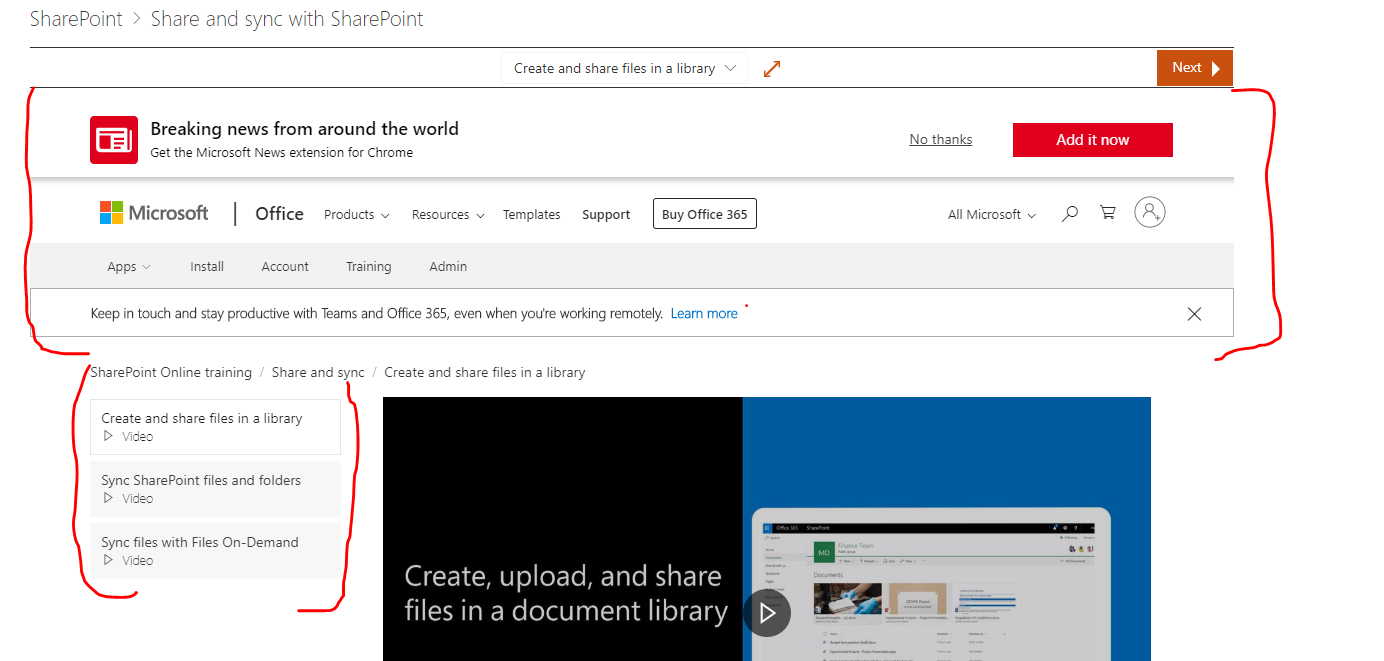Open the Learn more link
The height and width of the screenshot is (661, 1384).
point(704,313)
